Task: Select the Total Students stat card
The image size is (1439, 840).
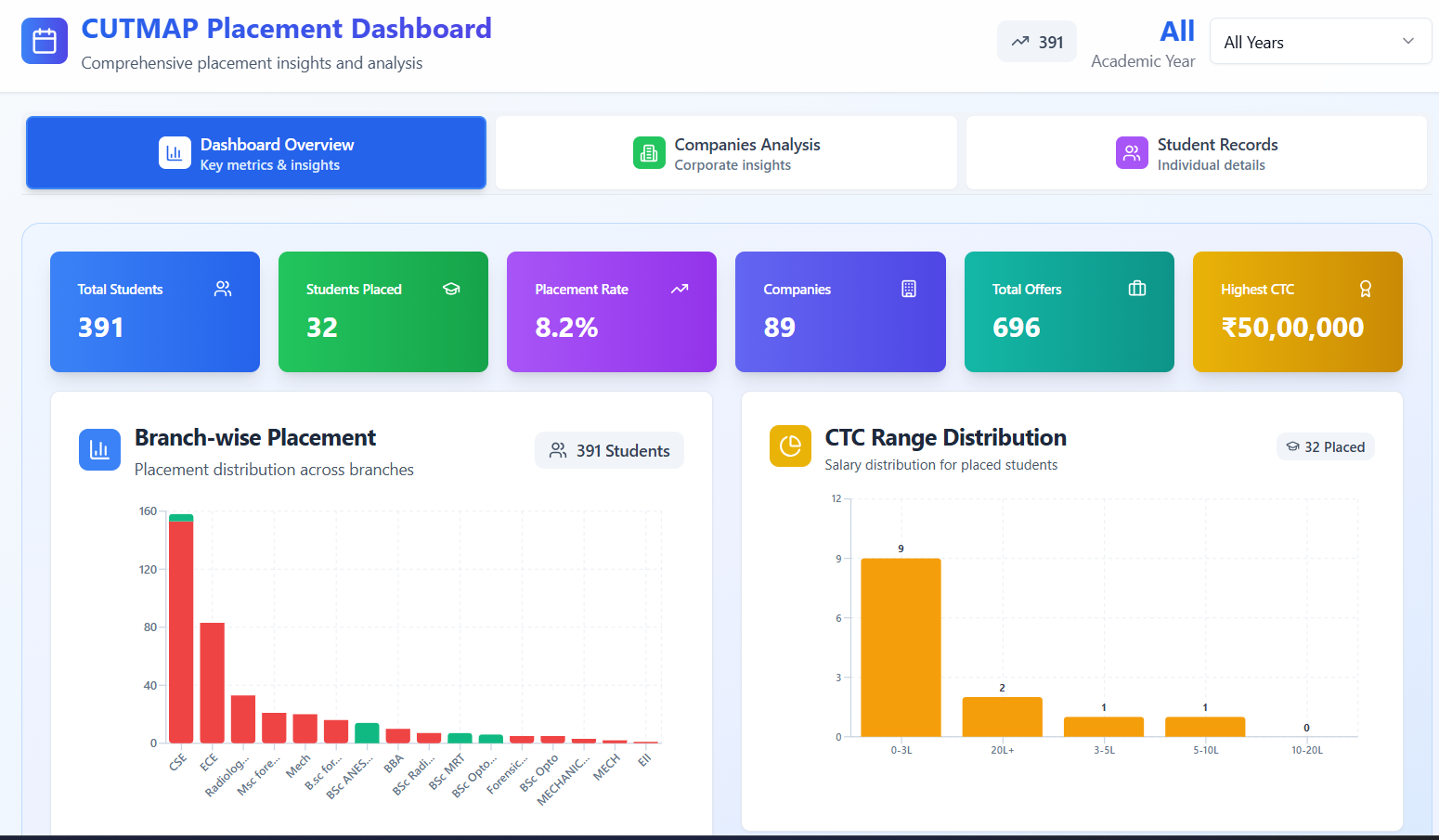Action: (155, 312)
